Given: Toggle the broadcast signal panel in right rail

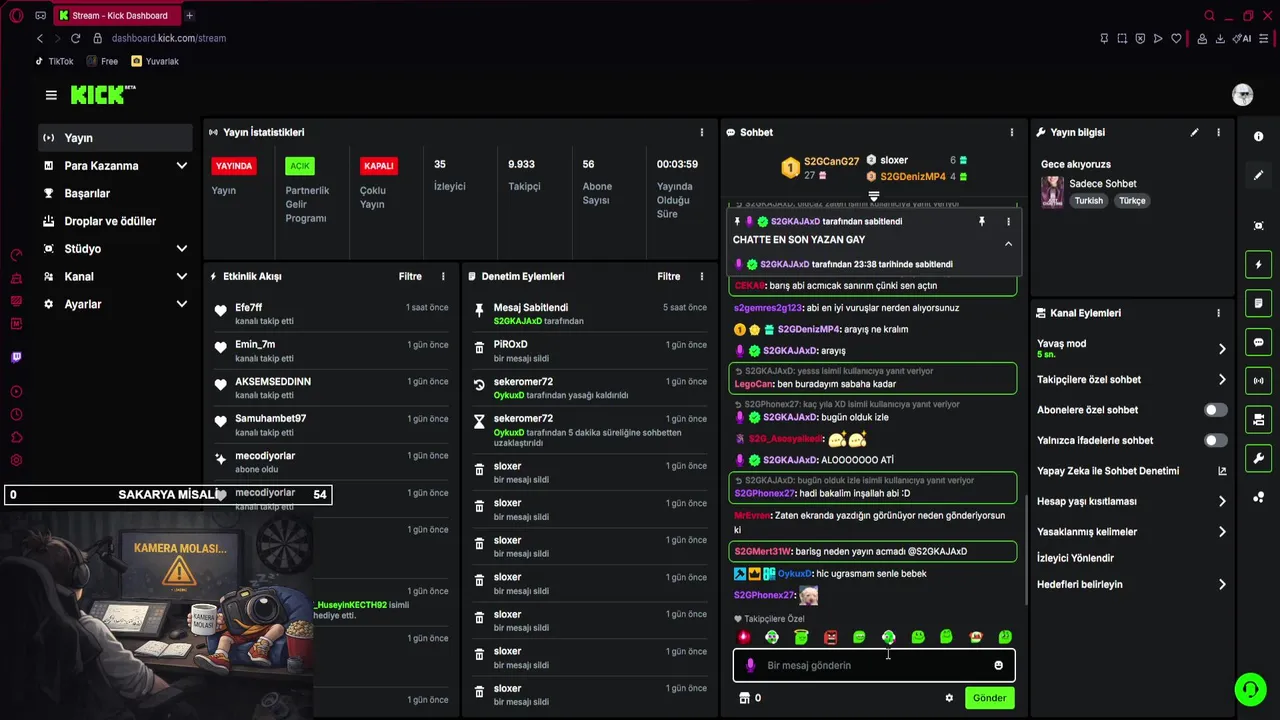Looking at the screenshot, I should point(1258,381).
